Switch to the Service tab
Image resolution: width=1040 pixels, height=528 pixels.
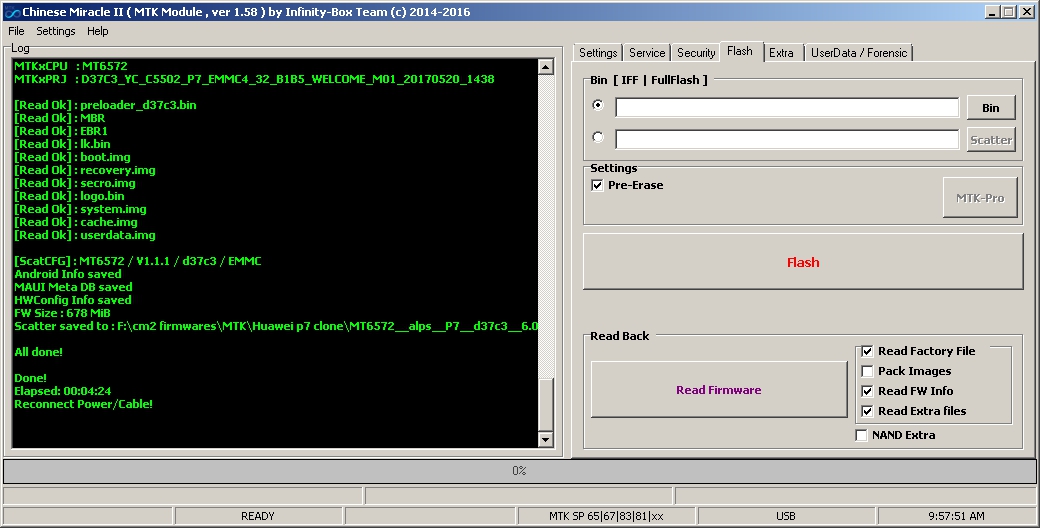647,53
